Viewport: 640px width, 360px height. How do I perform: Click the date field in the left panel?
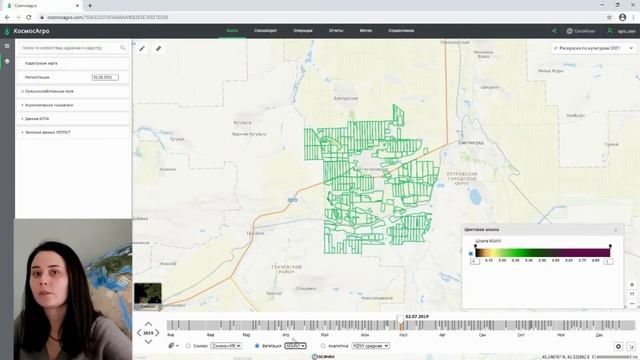(x=105, y=77)
